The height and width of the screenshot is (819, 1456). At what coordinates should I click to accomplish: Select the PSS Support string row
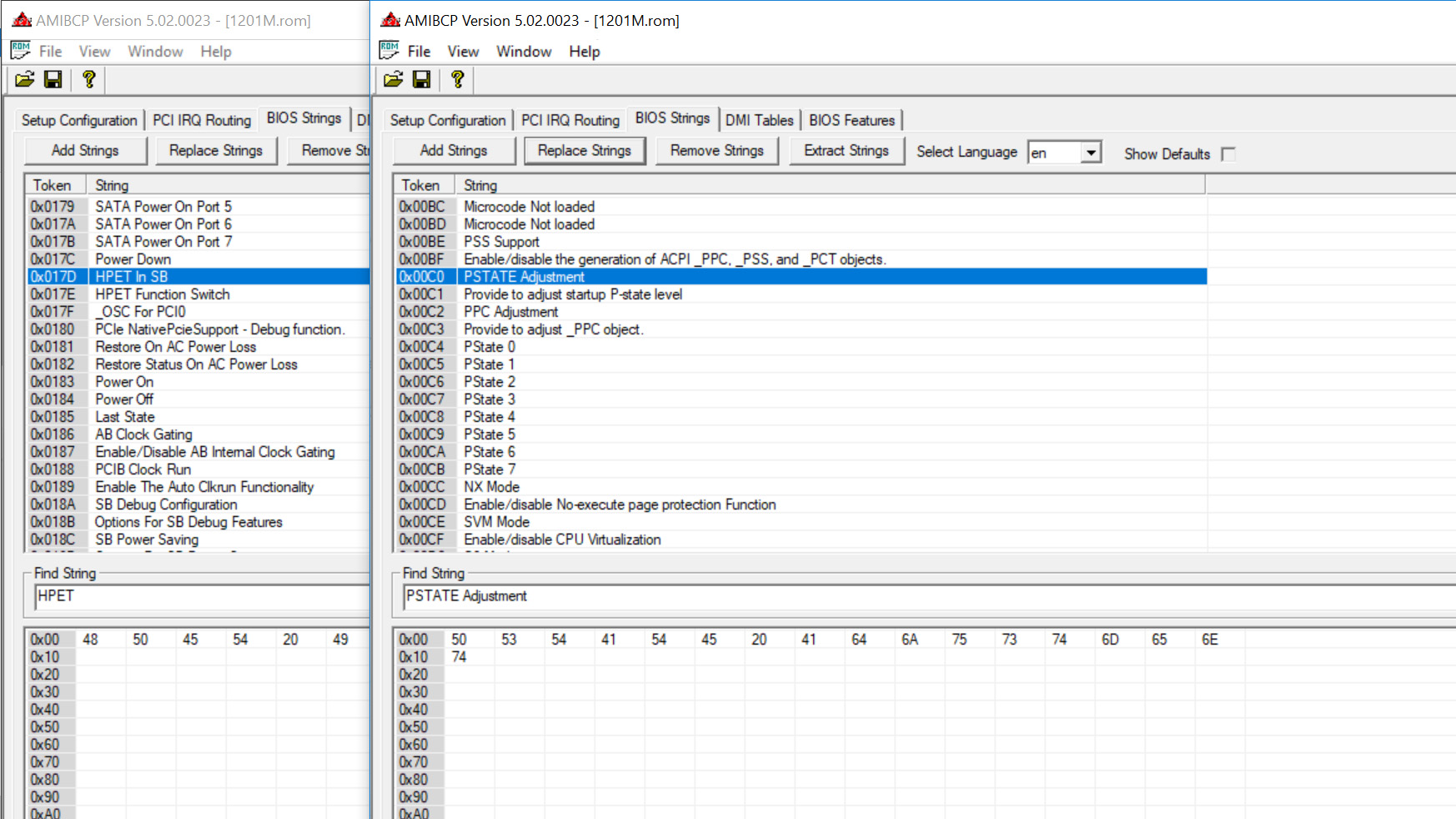tap(801, 242)
